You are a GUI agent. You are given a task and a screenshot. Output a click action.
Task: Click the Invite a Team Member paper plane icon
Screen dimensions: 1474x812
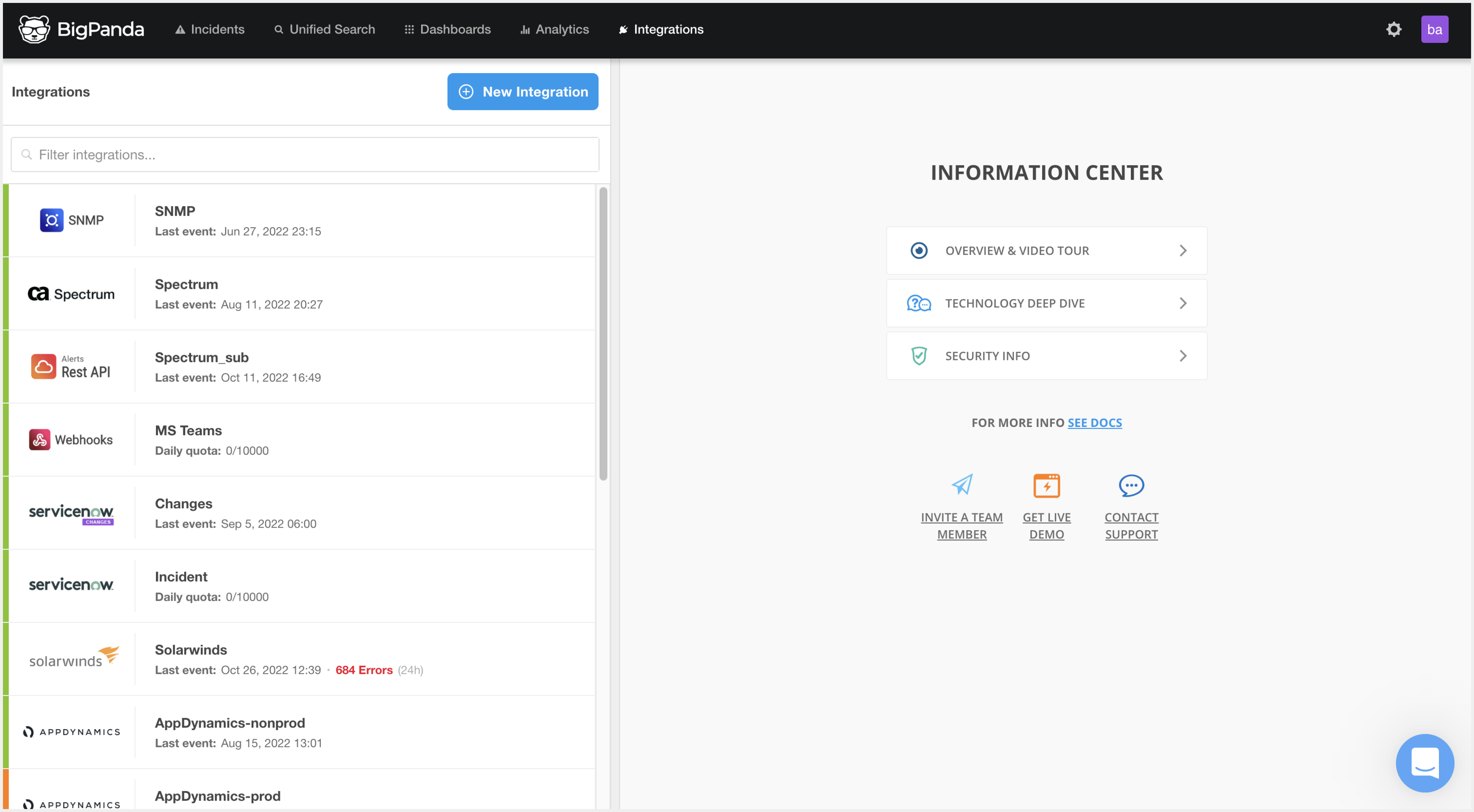(962, 485)
